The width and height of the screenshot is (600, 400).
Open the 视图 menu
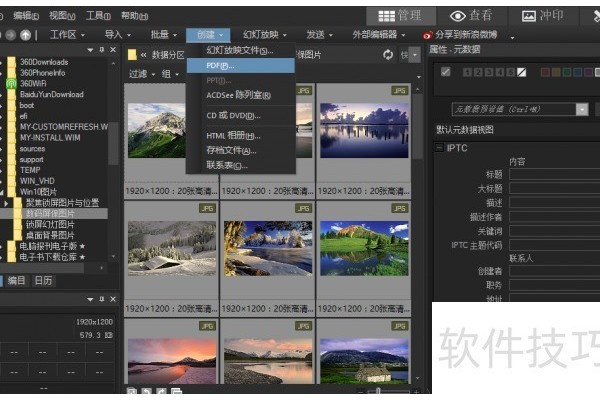pyautogui.click(x=62, y=16)
